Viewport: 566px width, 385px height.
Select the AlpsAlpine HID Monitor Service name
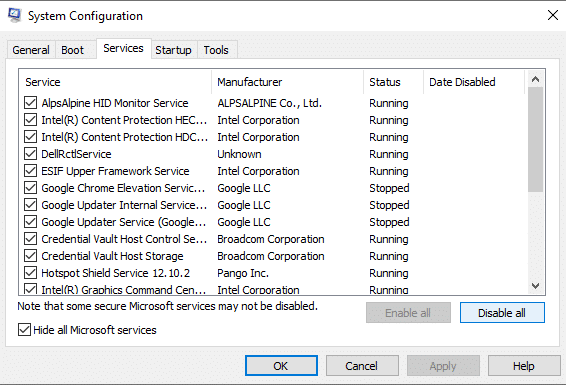point(115,103)
